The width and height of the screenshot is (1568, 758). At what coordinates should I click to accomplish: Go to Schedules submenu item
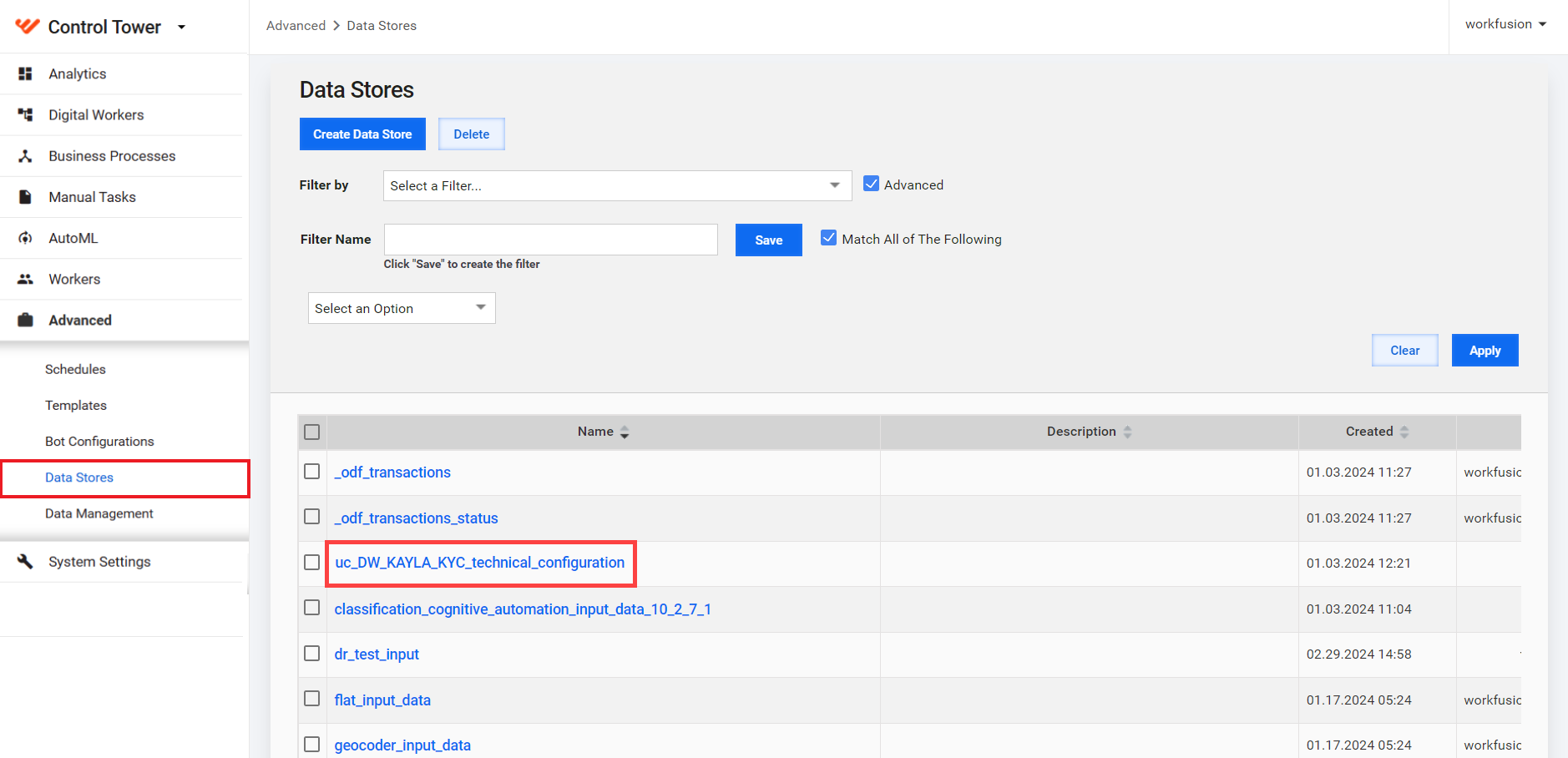click(x=75, y=369)
